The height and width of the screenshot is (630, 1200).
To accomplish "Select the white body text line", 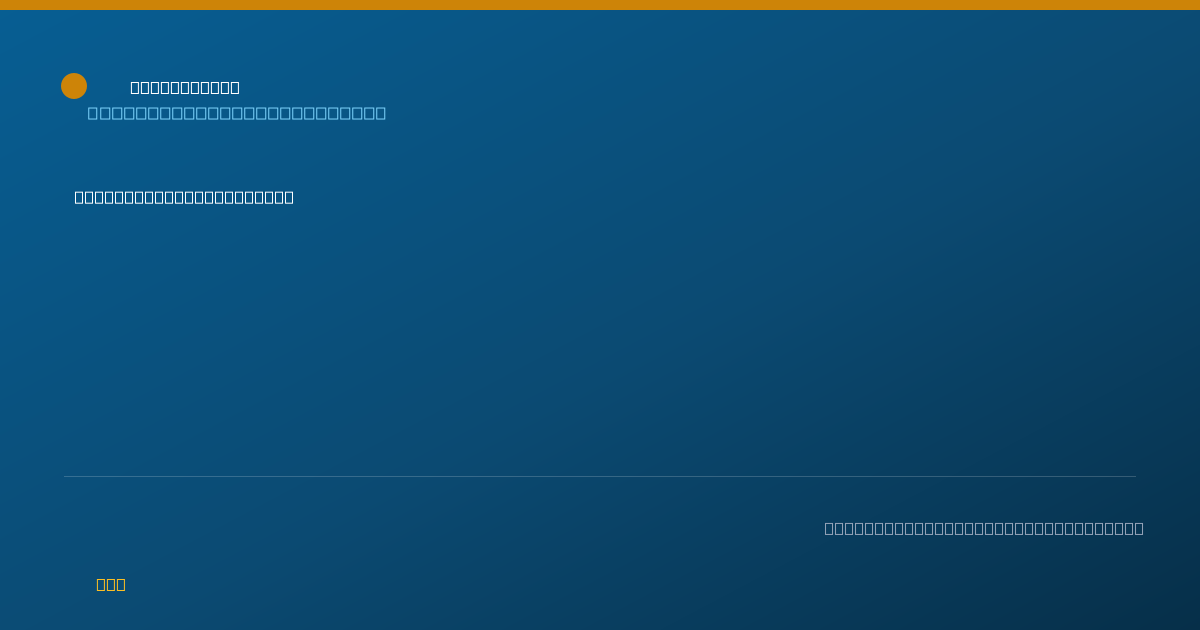I will (x=184, y=197).
